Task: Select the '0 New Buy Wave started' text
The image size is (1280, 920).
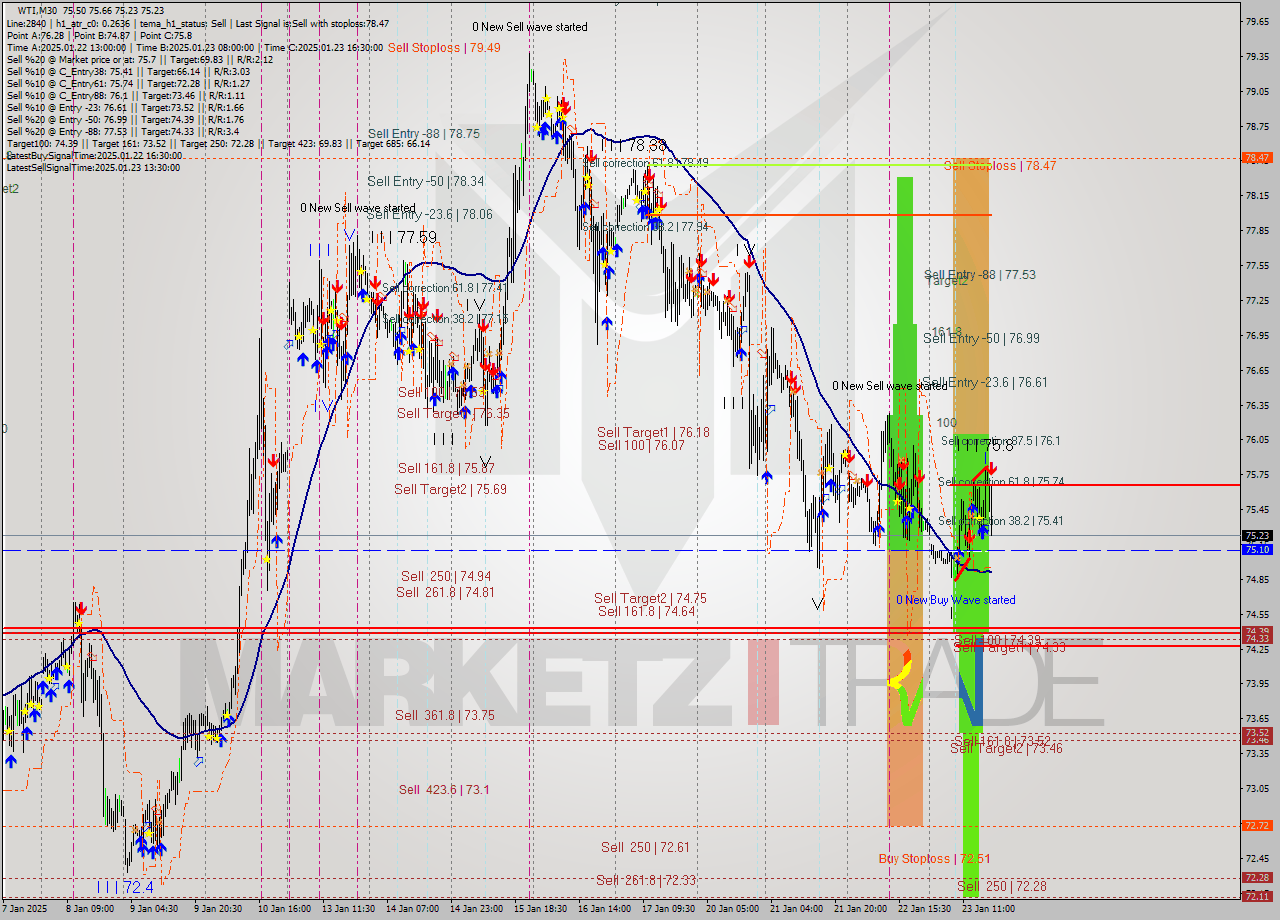Action: tap(955, 600)
